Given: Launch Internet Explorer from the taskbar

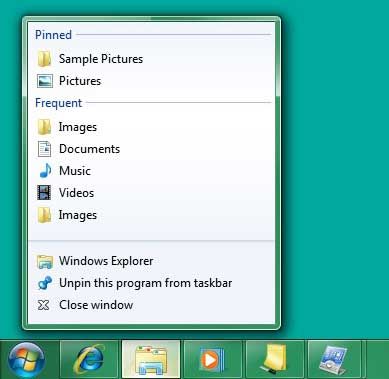Looking at the screenshot, I should 89,360.
